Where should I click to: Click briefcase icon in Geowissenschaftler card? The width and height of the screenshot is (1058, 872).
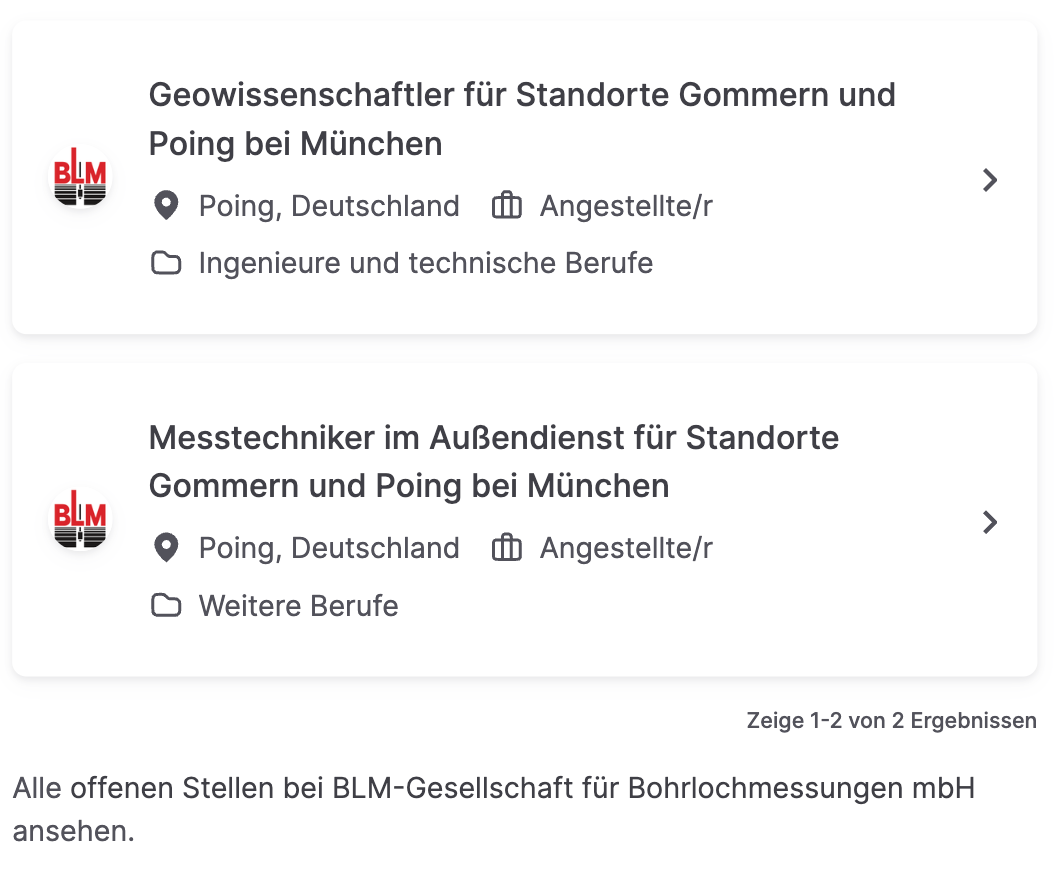[507, 205]
